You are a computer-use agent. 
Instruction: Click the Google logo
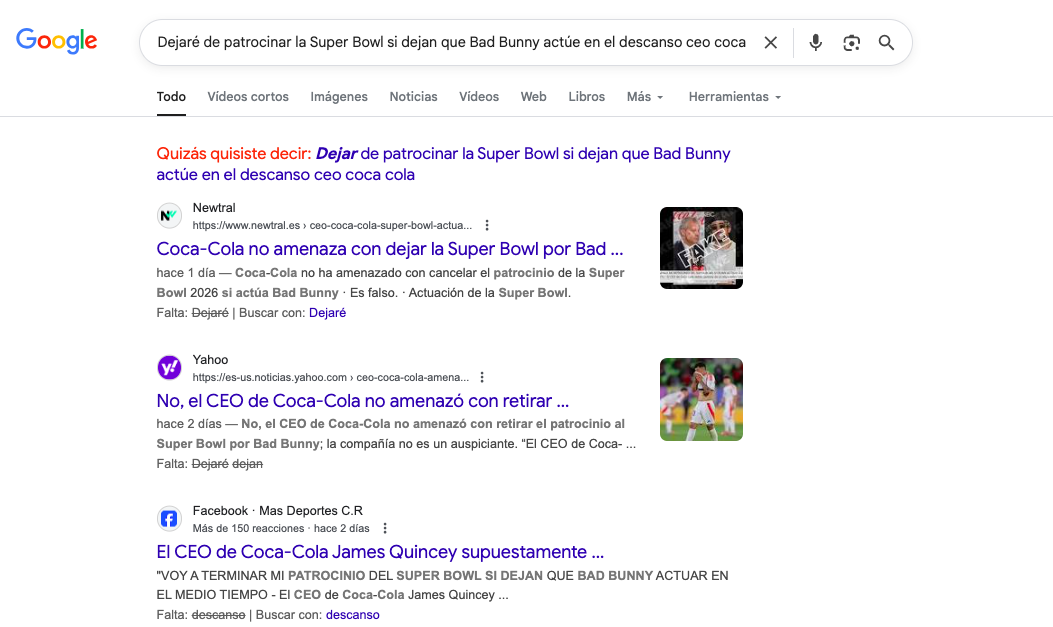tap(57, 41)
